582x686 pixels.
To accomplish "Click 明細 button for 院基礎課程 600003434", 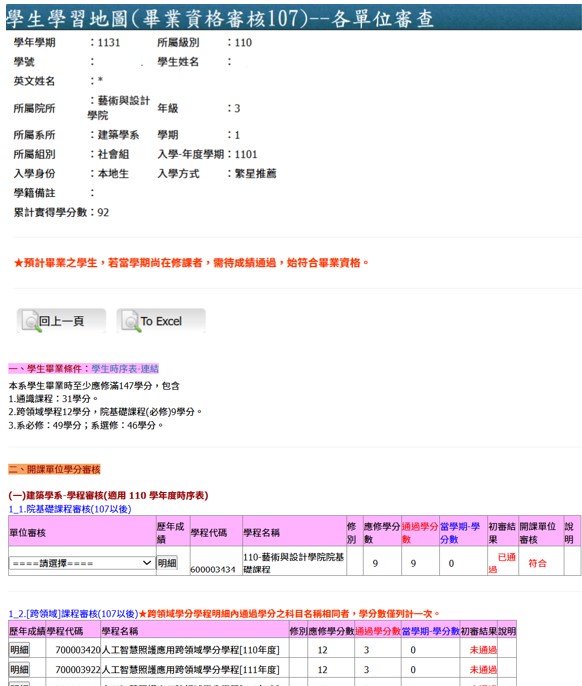I will tap(167, 563).
